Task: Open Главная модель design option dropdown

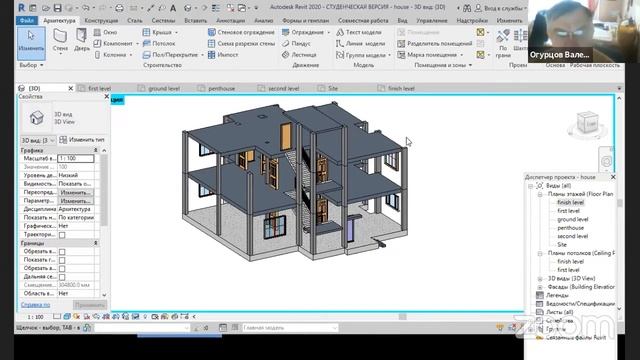Action: click(x=290, y=328)
